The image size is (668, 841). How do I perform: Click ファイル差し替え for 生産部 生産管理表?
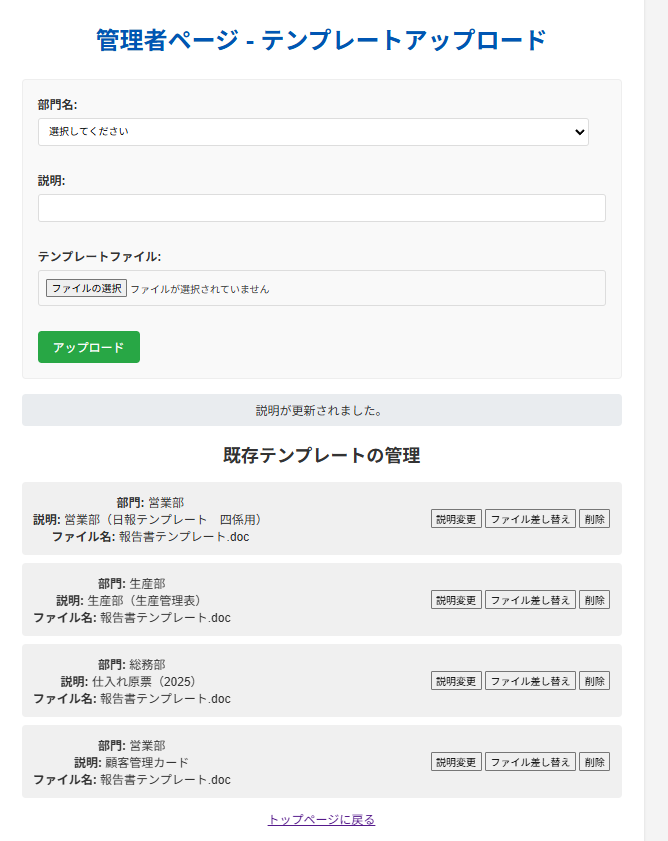(x=530, y=600)
